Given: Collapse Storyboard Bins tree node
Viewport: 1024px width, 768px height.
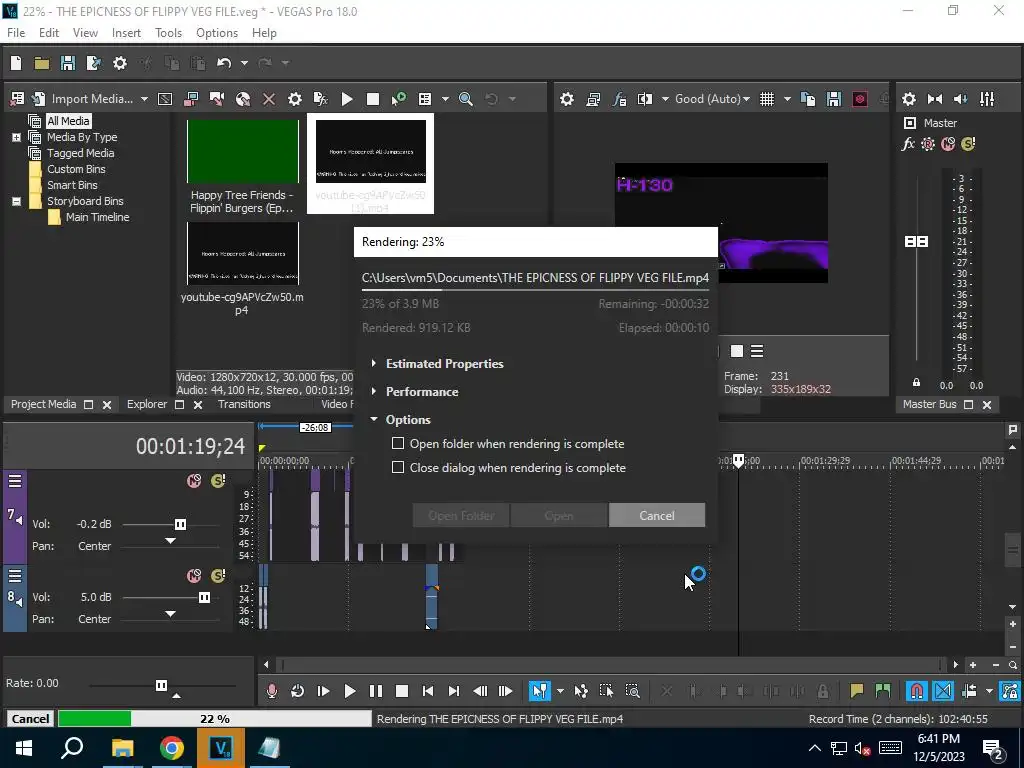Looking at the screenshot, I should coord(16,201).
